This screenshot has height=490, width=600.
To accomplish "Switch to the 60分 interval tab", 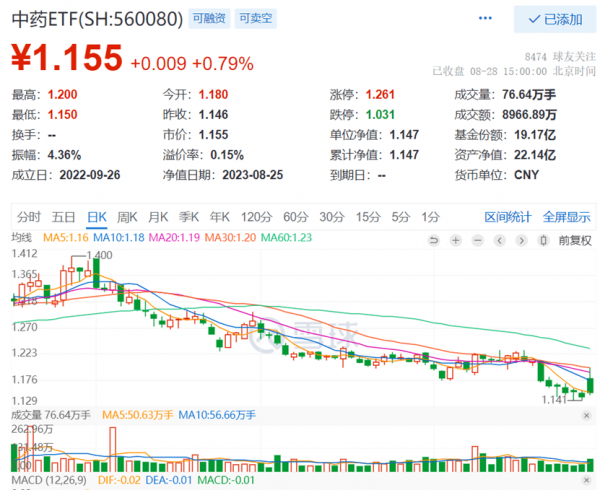I will 295,217.
